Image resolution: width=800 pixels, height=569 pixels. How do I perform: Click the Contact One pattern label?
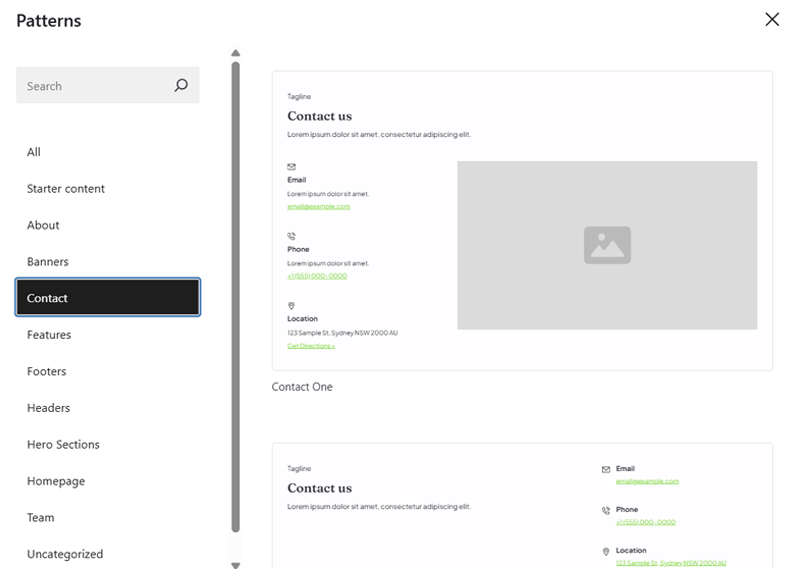point(302,387)
